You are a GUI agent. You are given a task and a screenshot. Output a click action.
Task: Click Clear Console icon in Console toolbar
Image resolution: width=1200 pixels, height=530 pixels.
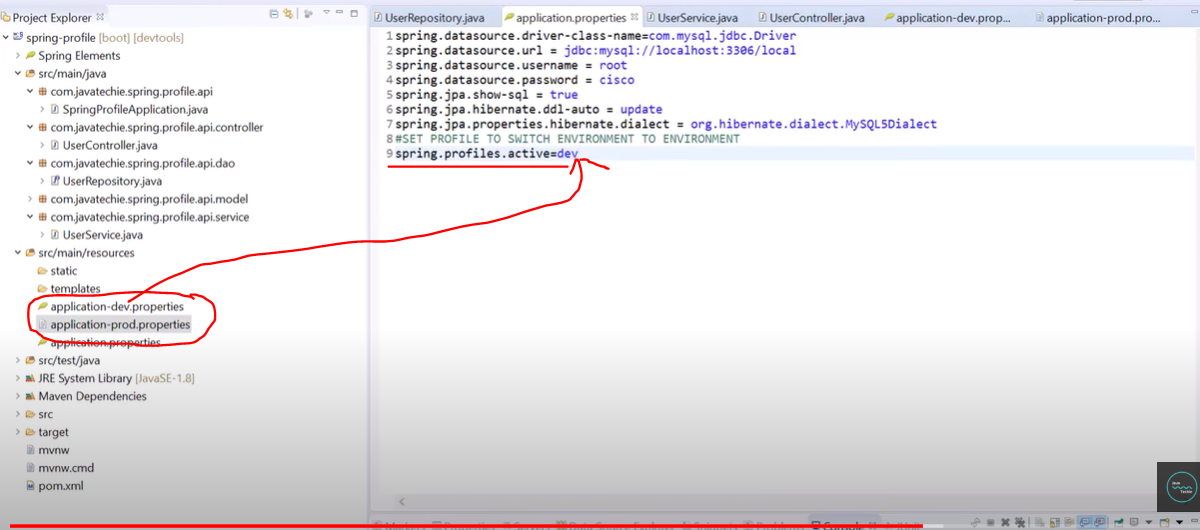1039,523
